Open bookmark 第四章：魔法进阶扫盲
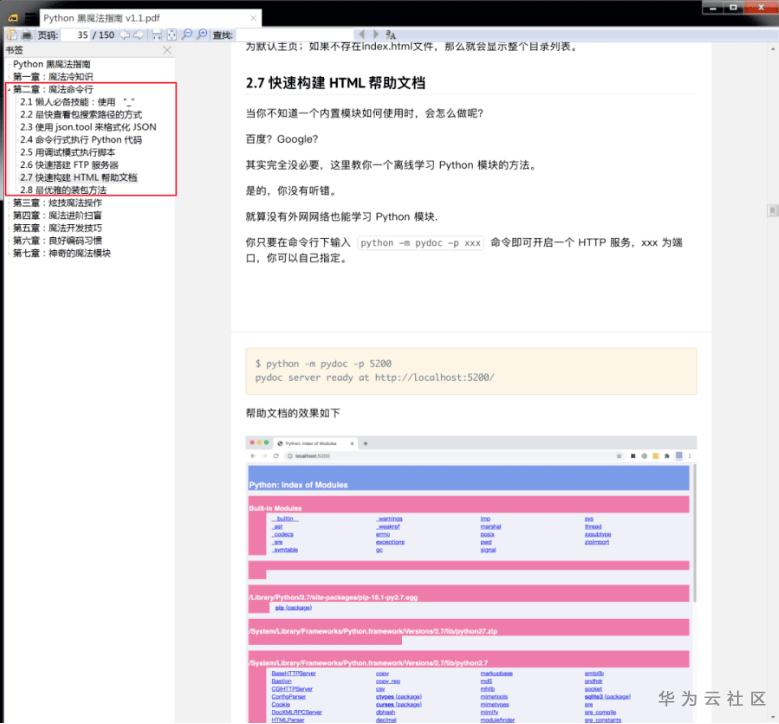779x724 pixels. (58, 215)
